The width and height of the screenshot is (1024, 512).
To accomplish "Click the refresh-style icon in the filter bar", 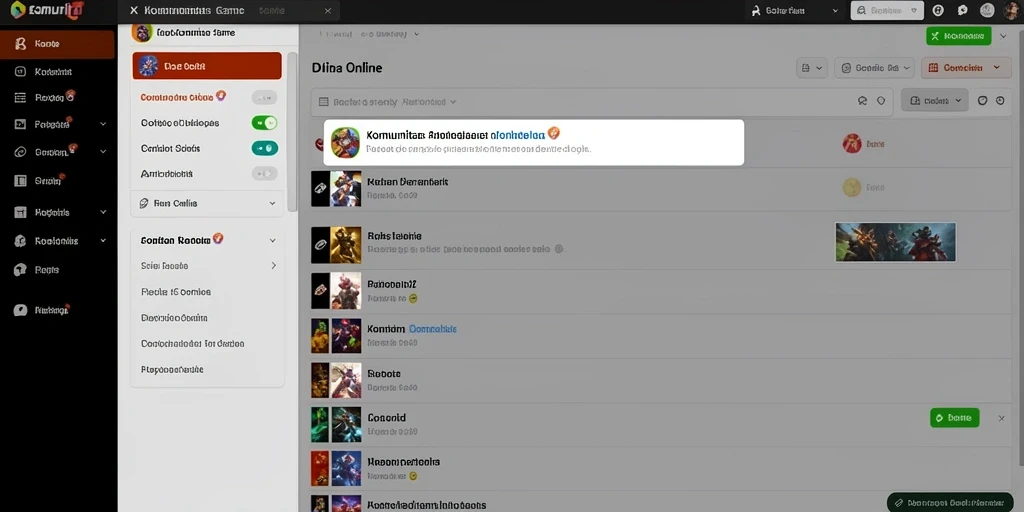I will click(862, 101).
